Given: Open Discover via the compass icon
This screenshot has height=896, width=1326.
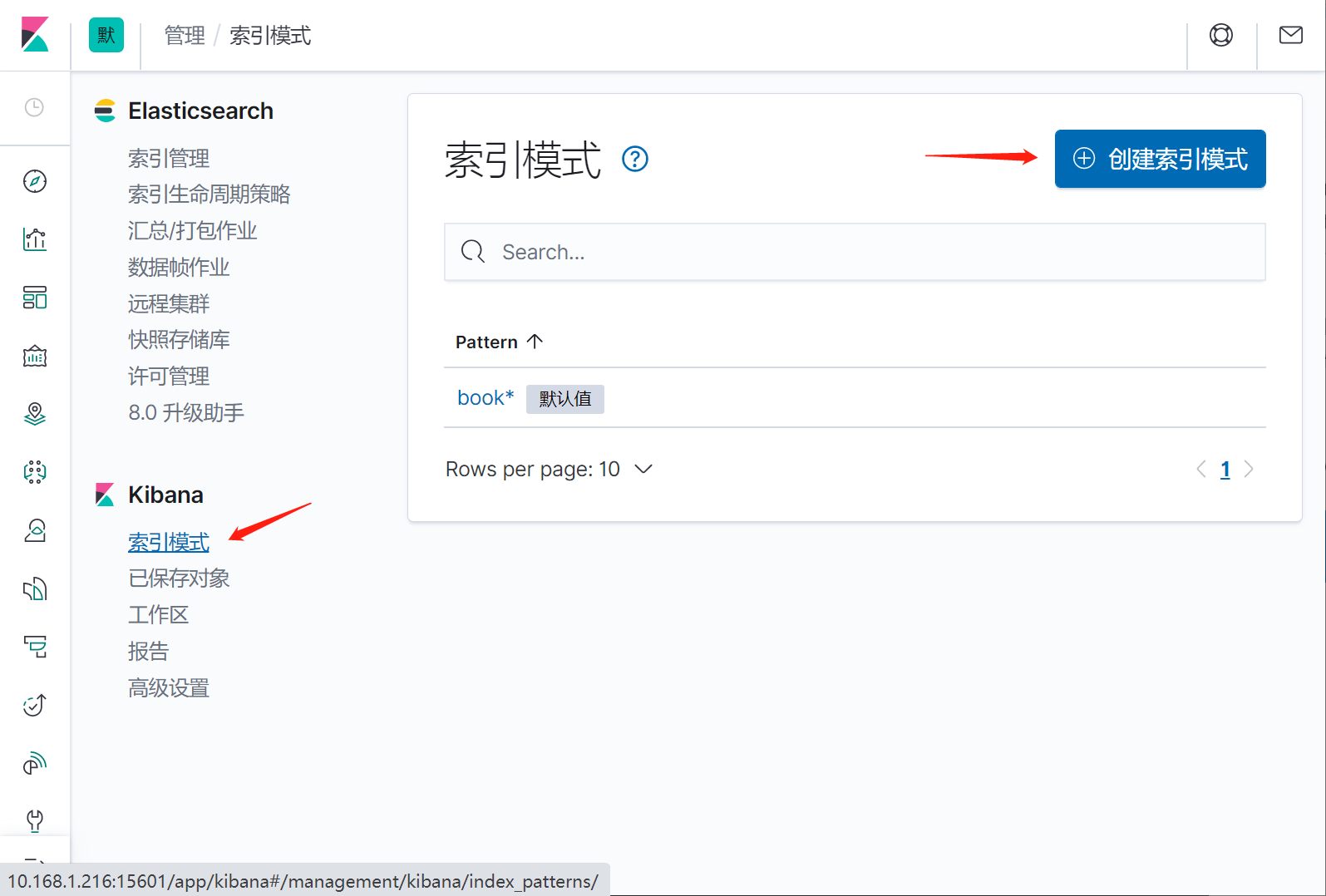Looking at the screenshot, I should [x=35, y=181].
